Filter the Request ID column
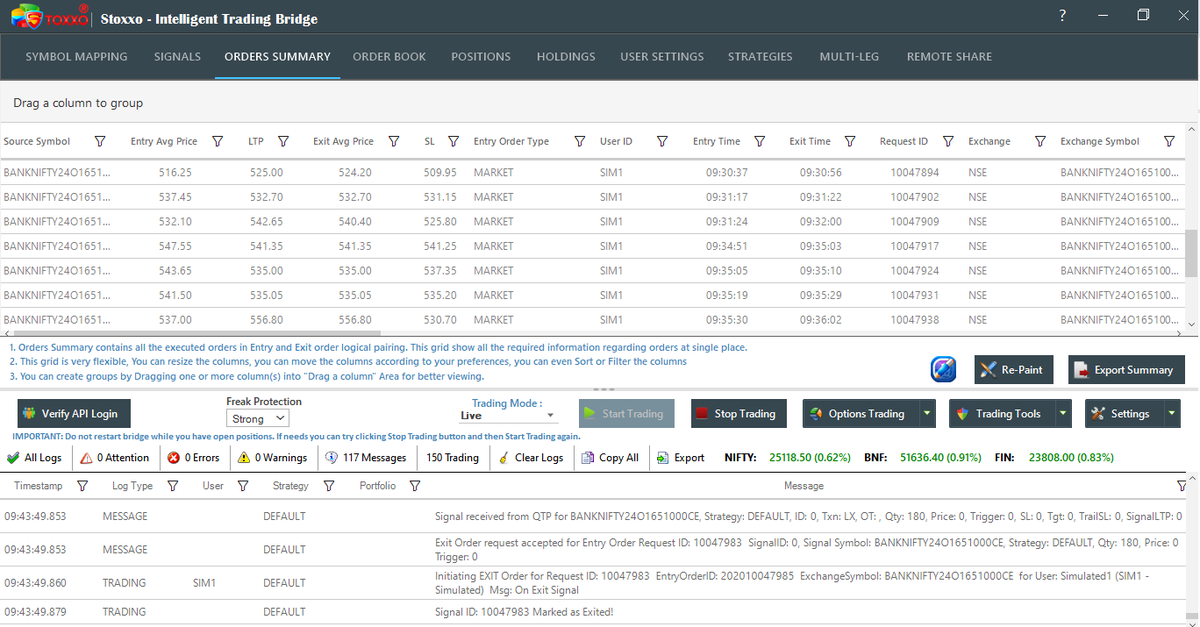Viewport: 1200px width, 627px height. point(948,142)
